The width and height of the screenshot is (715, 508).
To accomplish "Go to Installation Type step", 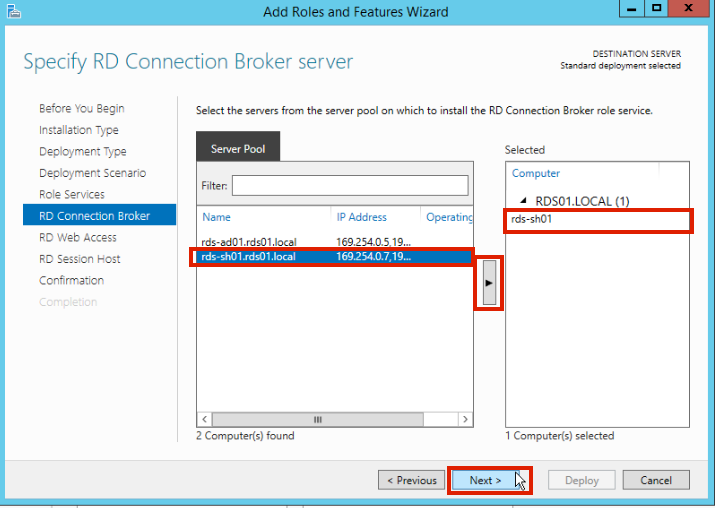I will [x=78, y=130].
